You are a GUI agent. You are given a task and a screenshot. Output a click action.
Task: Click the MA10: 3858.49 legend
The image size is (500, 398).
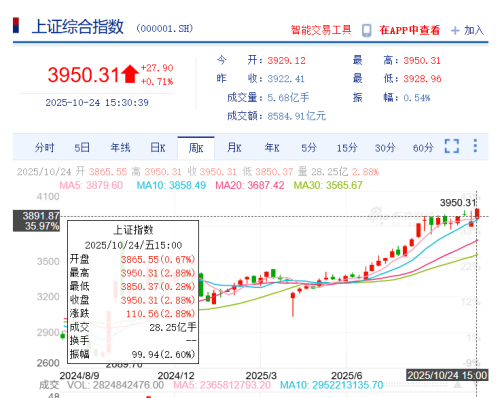tap(171, 185)
